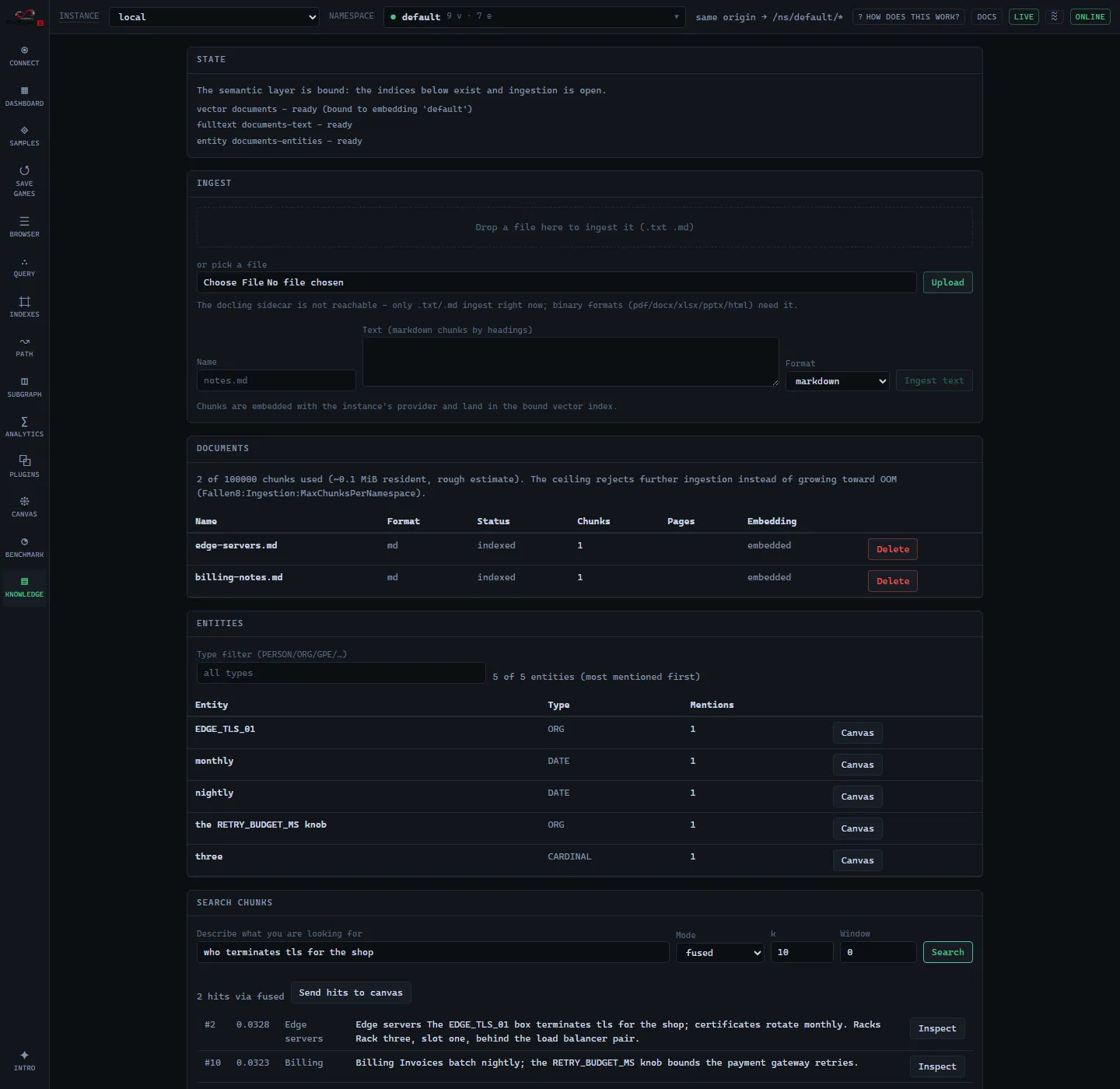Open the DOCS link
Viewport: 1120px width, 1089px height.
986,16
